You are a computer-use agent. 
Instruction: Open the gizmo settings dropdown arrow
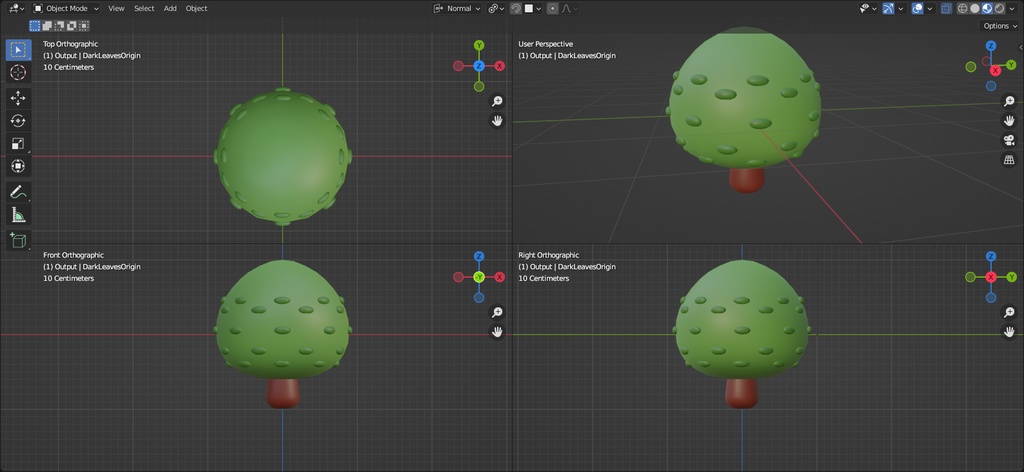tap(901, 8)
